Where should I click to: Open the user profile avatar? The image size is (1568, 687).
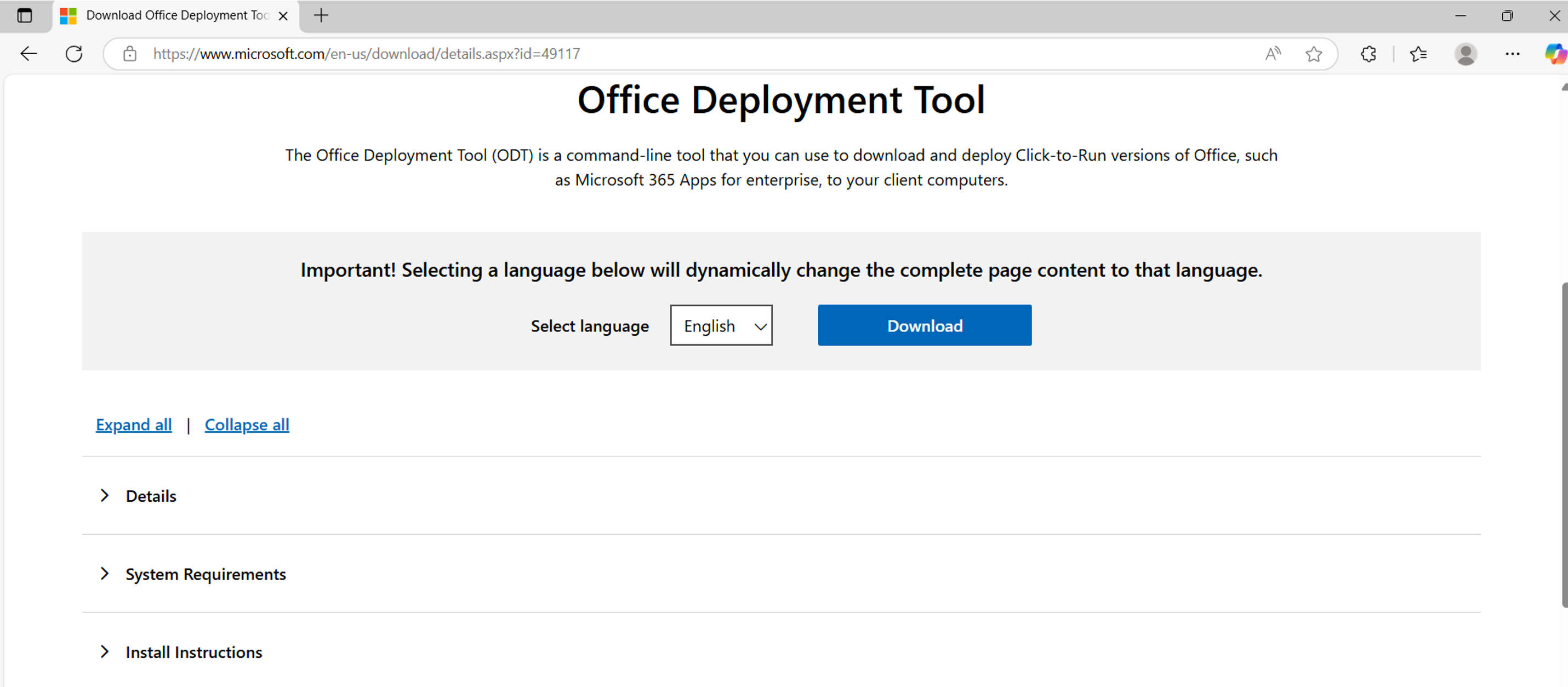point(1466,54)
